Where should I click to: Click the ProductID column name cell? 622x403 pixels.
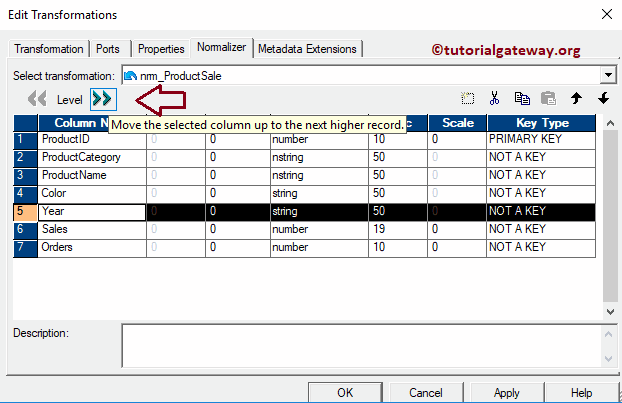[92, 140]
